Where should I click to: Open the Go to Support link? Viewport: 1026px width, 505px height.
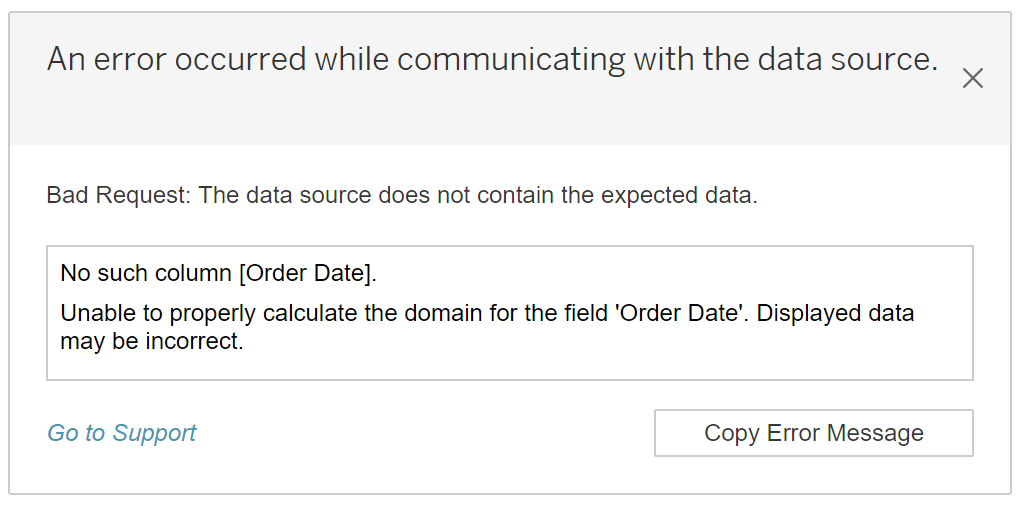(122, 433)
